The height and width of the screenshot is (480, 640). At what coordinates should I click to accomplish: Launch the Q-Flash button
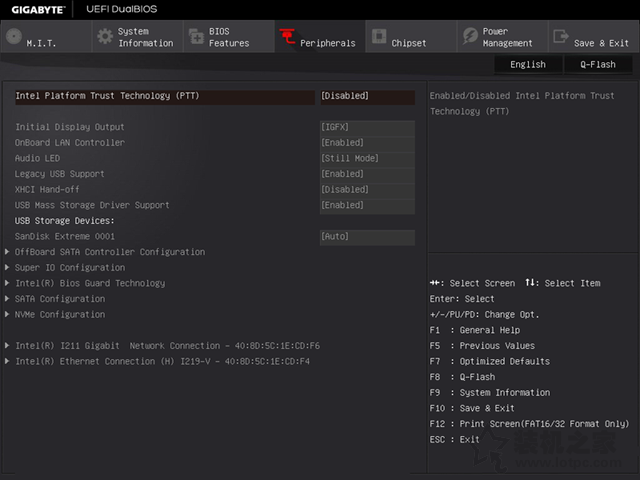pos(598,64)
